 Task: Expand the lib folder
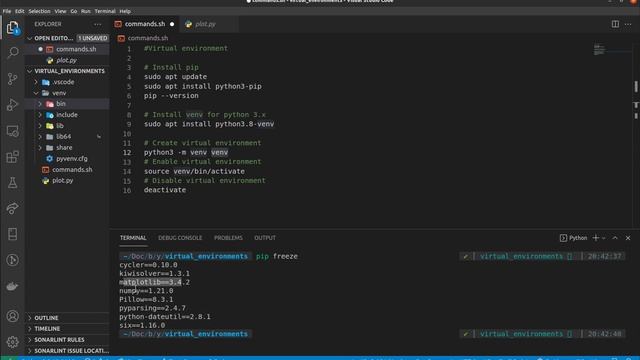pyautogui.click(x=40, y=126)
